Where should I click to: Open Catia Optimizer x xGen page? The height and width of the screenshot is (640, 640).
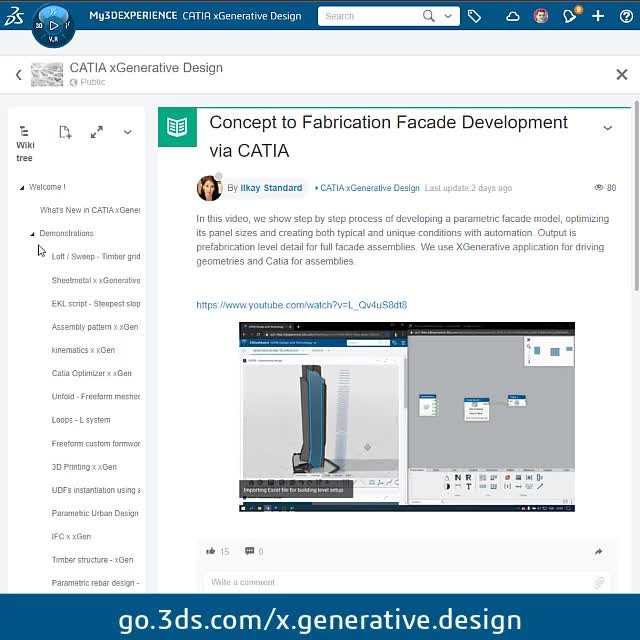(x=91, y=373)
